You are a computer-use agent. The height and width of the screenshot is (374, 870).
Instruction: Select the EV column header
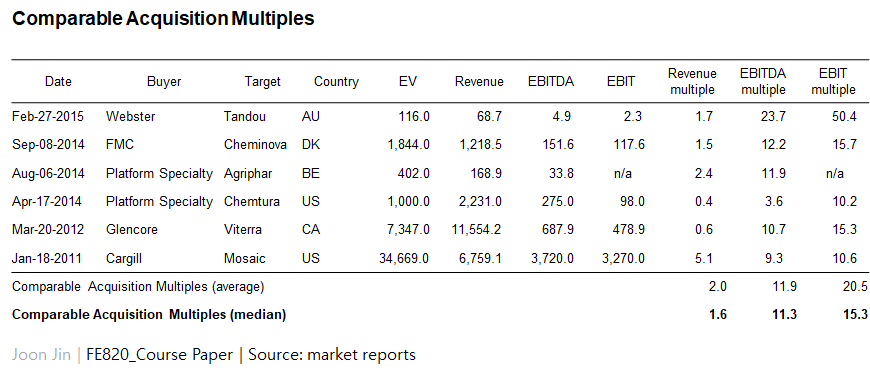[x=408, y=82]
